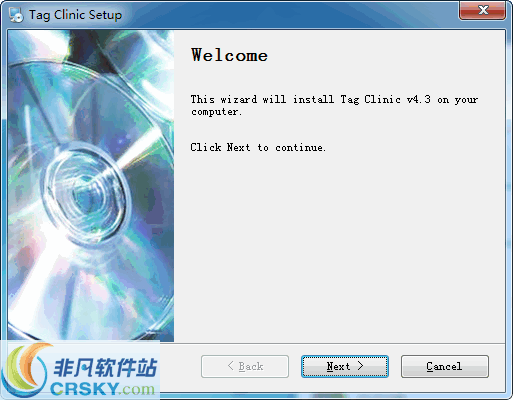
Task: Click the Welcome heading
Action: [x=229, y=55]
